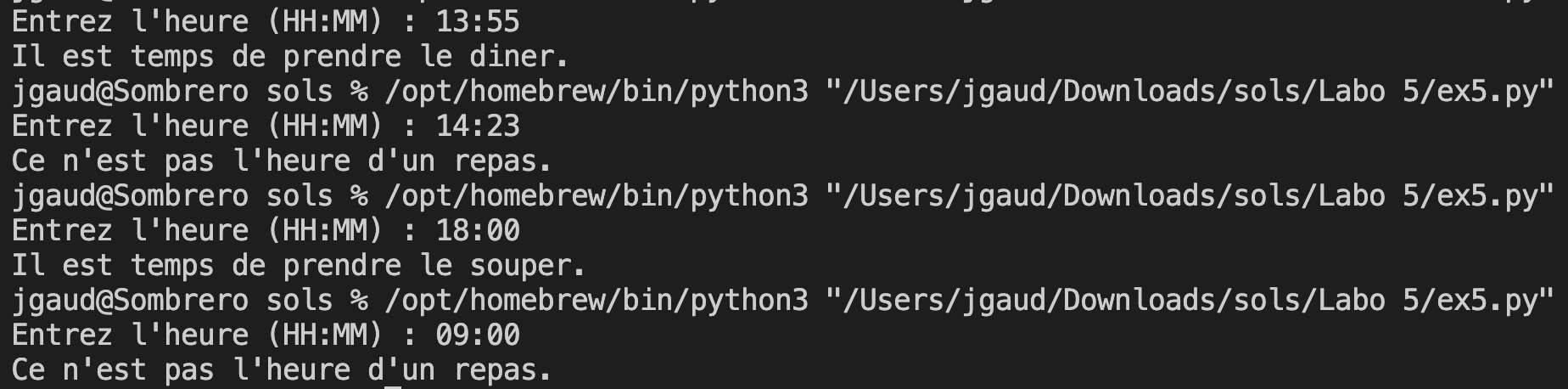Click "(HH:MM)" on the 09:00 line
This screenshot has width=1568, height=389.
tap(325, 335)
